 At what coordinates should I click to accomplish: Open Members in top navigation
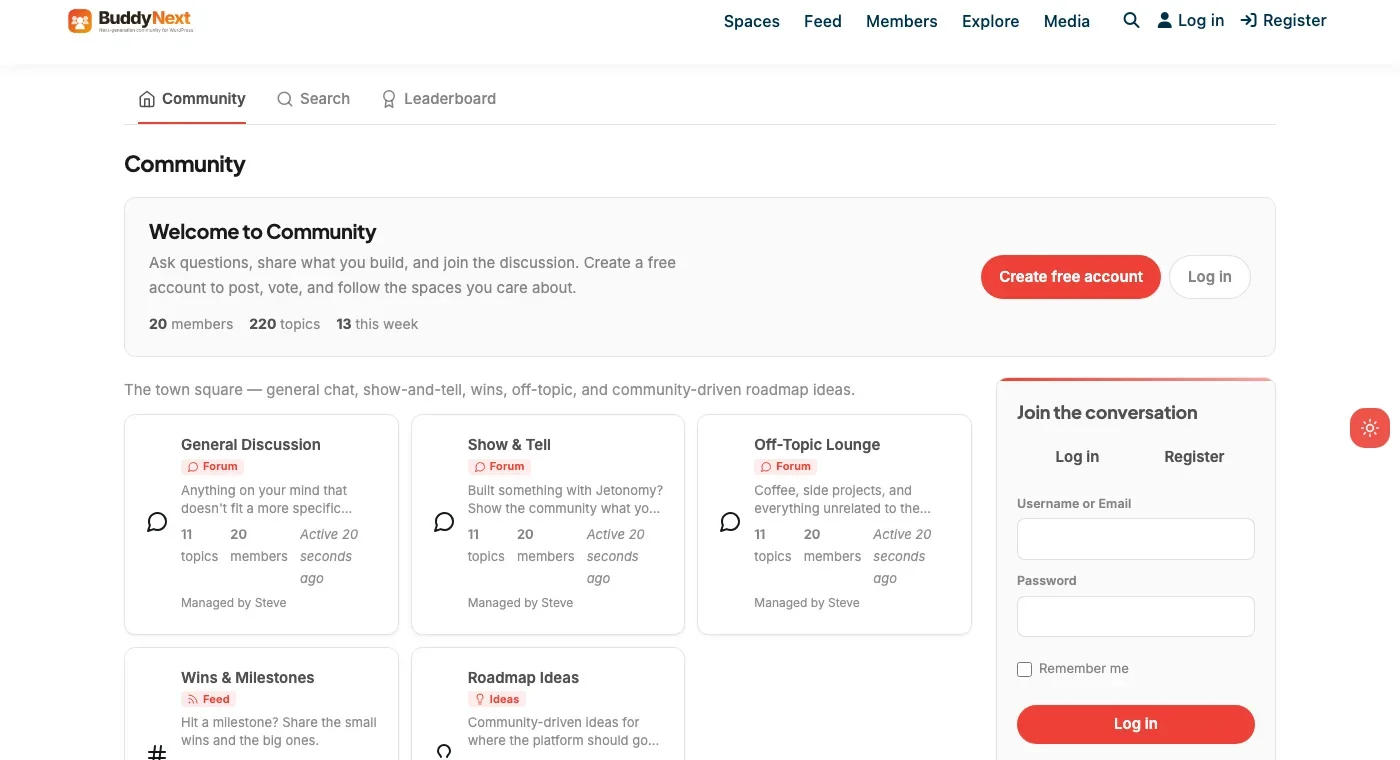(x=902, y=21)
